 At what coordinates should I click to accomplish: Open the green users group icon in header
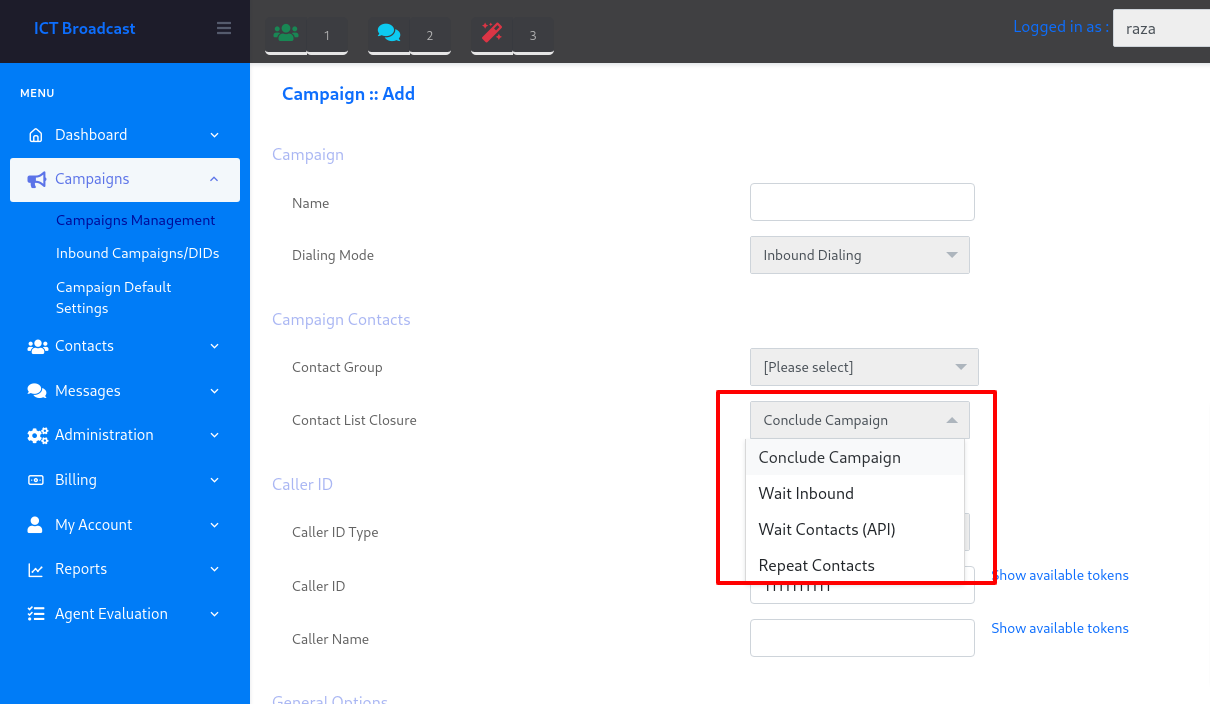click(286, 34)
